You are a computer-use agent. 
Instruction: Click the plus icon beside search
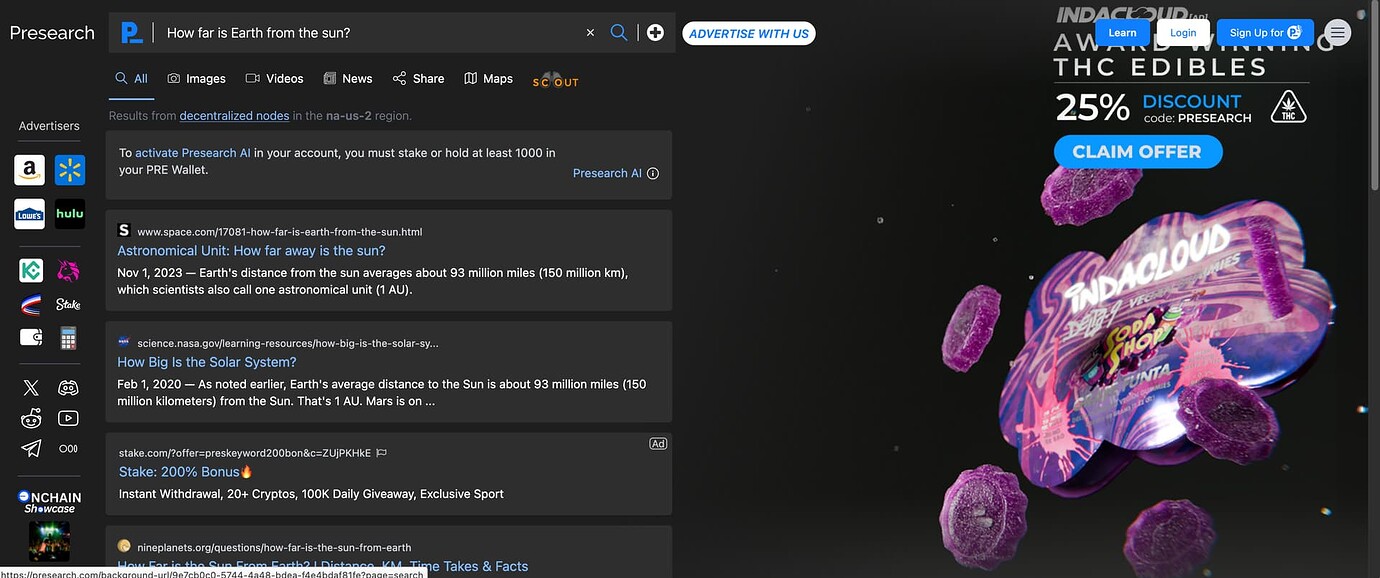coord(655,33)
